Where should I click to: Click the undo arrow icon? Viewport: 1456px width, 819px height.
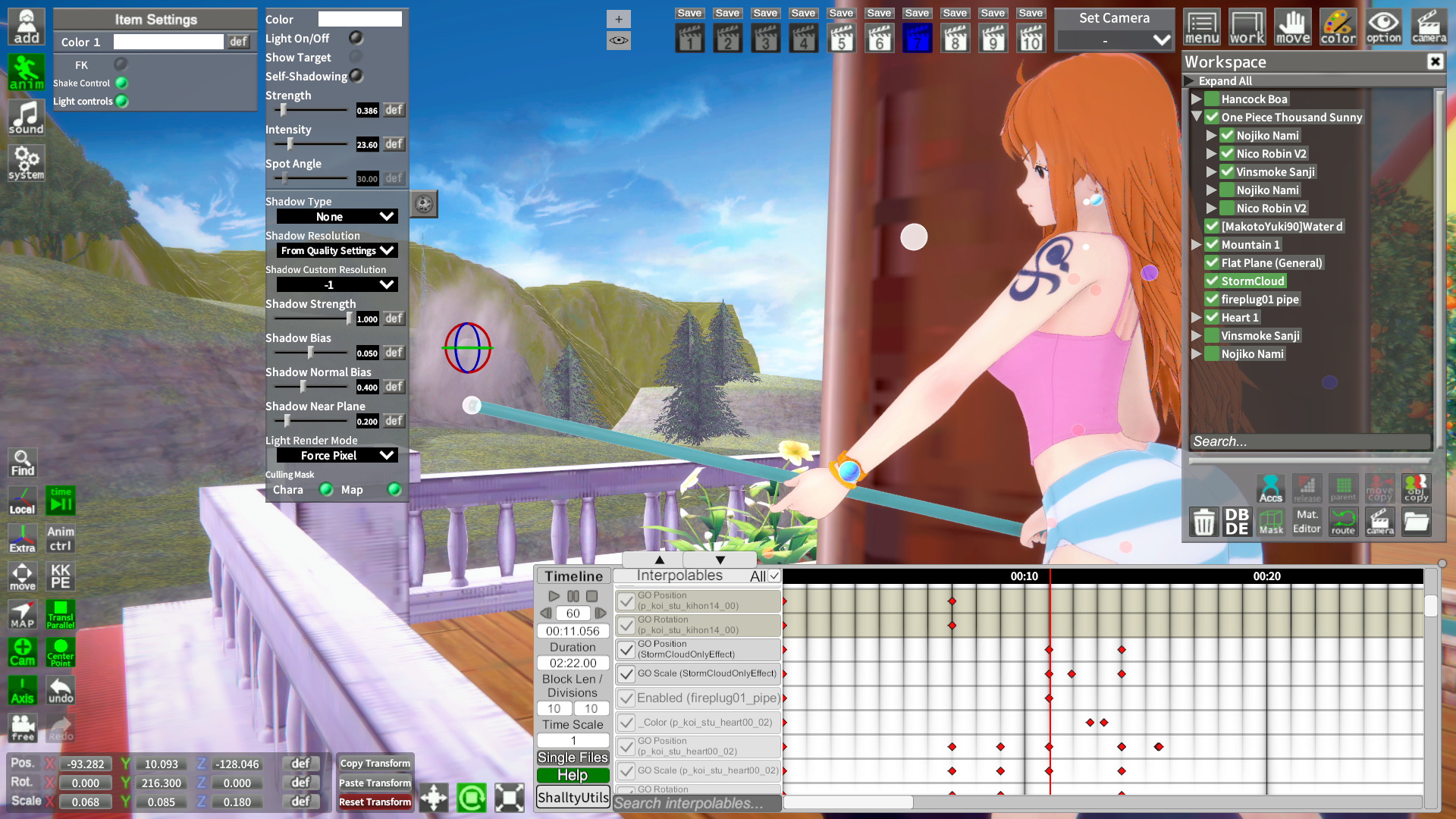(x=61, y=690)
